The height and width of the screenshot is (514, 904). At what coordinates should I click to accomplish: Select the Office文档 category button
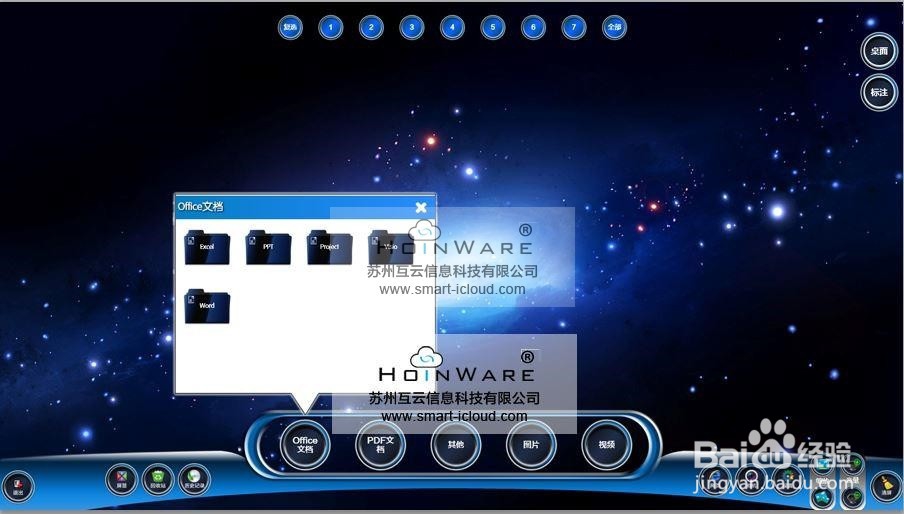305,445
